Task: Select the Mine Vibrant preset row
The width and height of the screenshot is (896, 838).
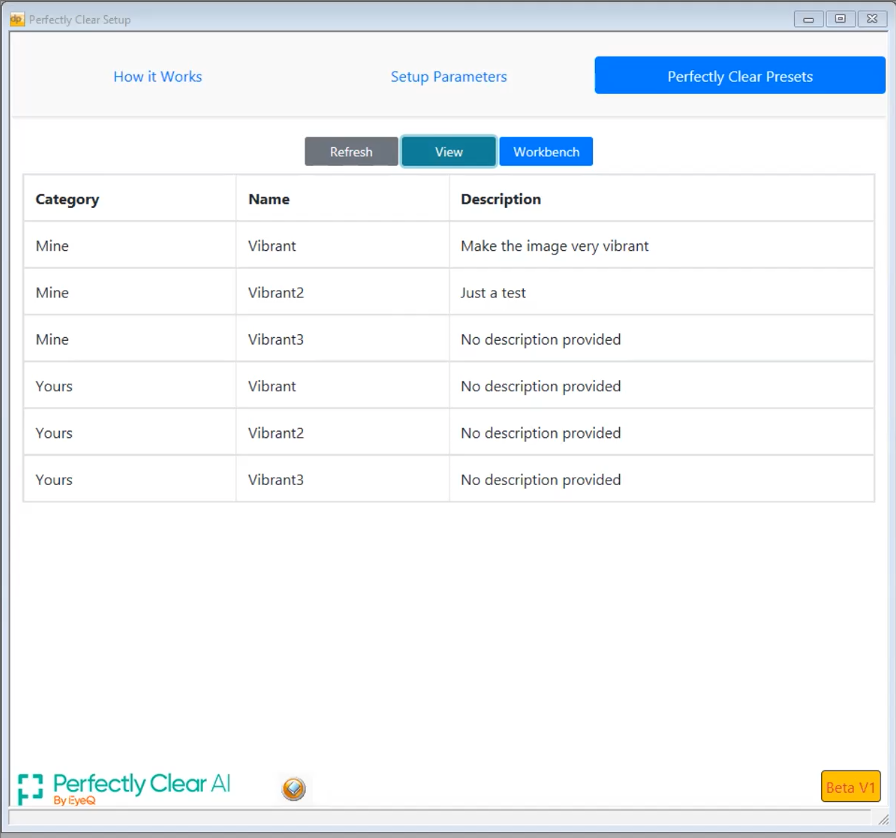Action: tap(449, 245)
